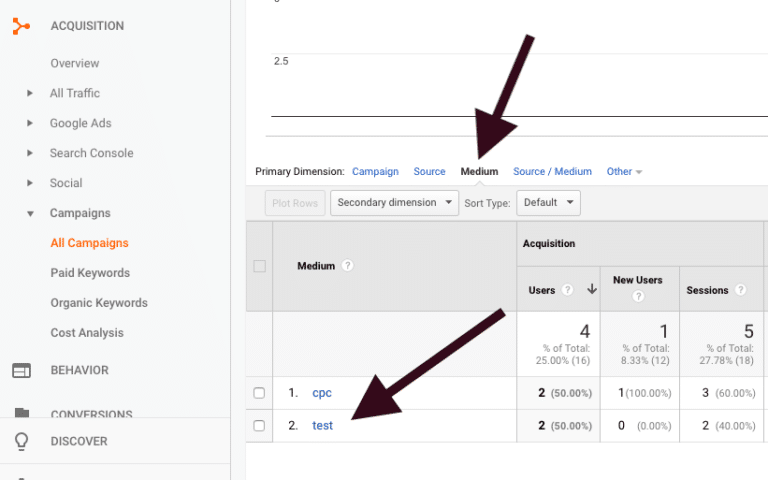Switch primary dimension to Source / Medium
Screen dimensions: 768x480
coord(552,171)
